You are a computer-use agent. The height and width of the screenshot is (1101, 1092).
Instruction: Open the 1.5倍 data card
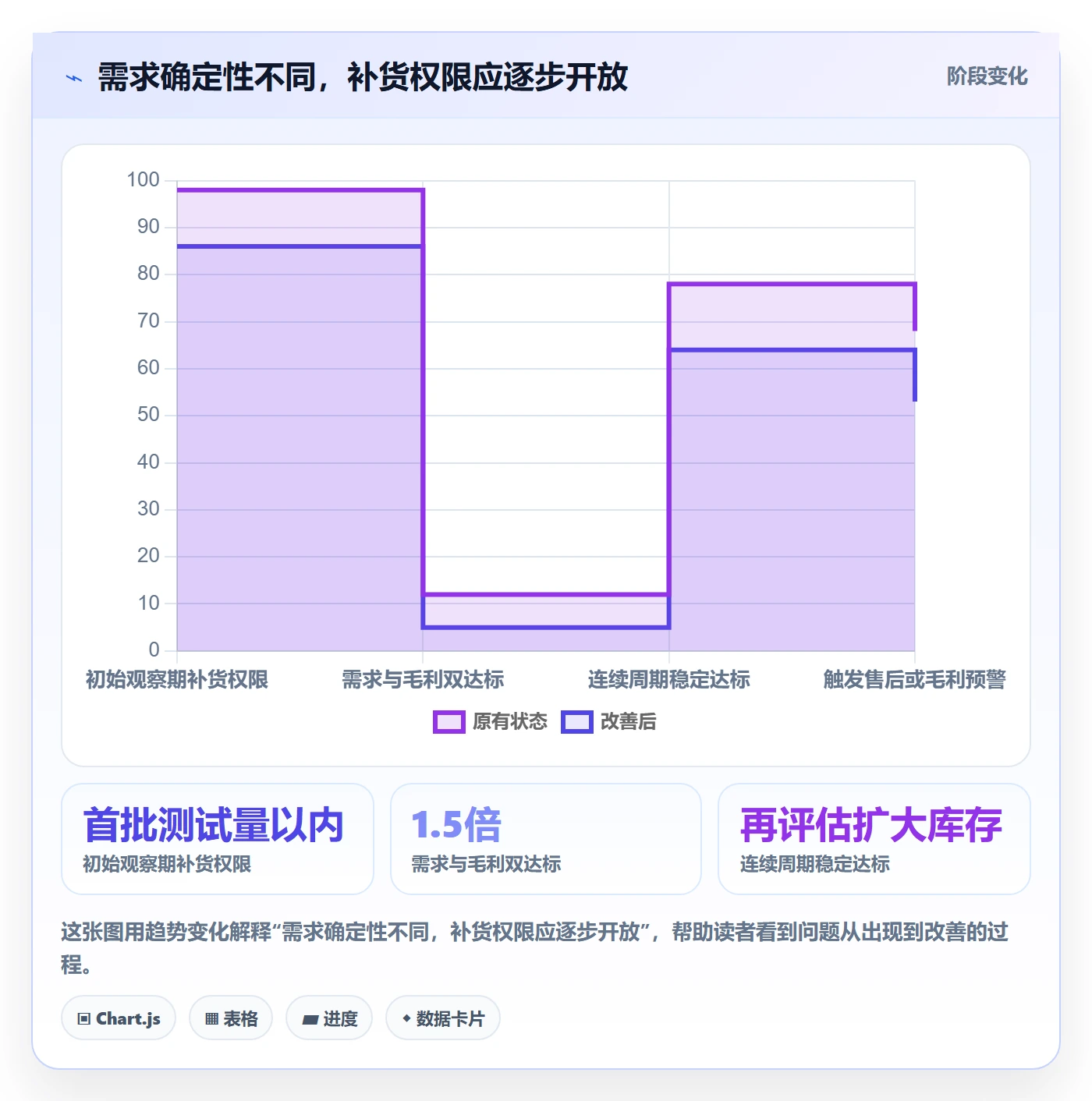[546, 839]
